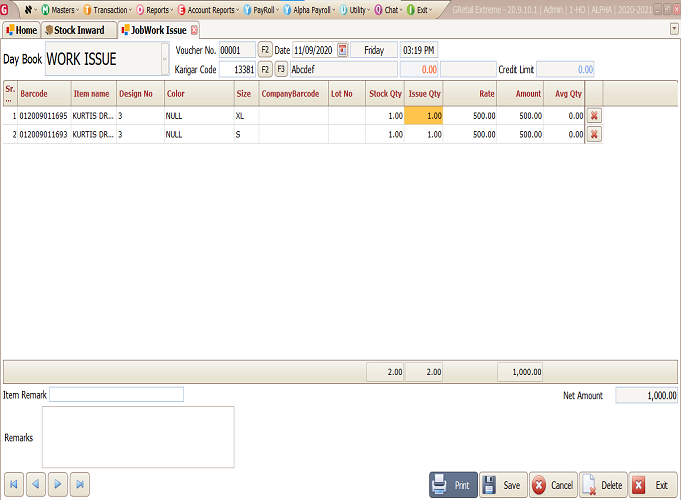Open the Account Reports menu
This screenshot has height=500, width=681.
(x=208, y=10)
